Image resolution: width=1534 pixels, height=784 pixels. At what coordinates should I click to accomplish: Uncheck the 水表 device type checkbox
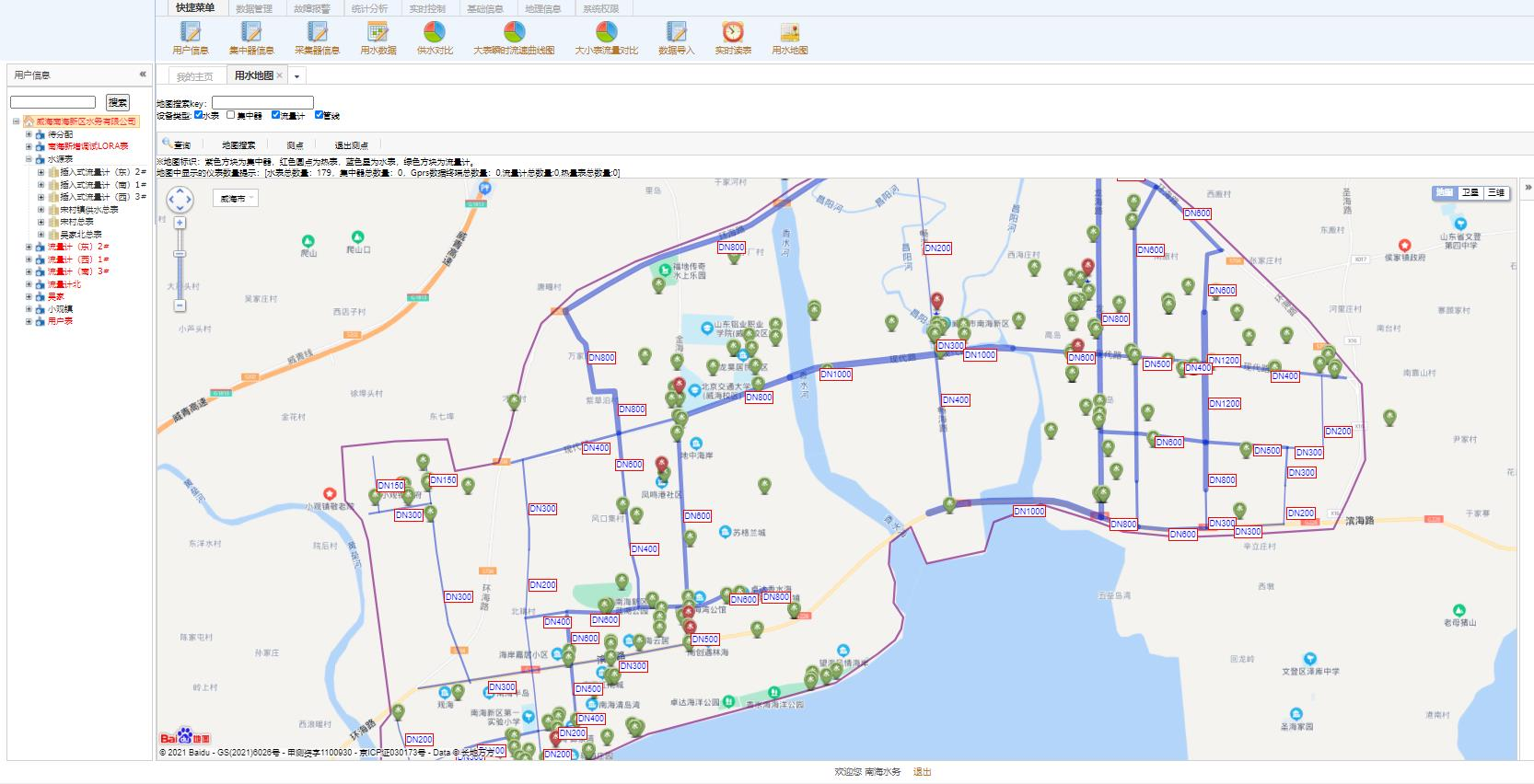click(x=199, y=115)
